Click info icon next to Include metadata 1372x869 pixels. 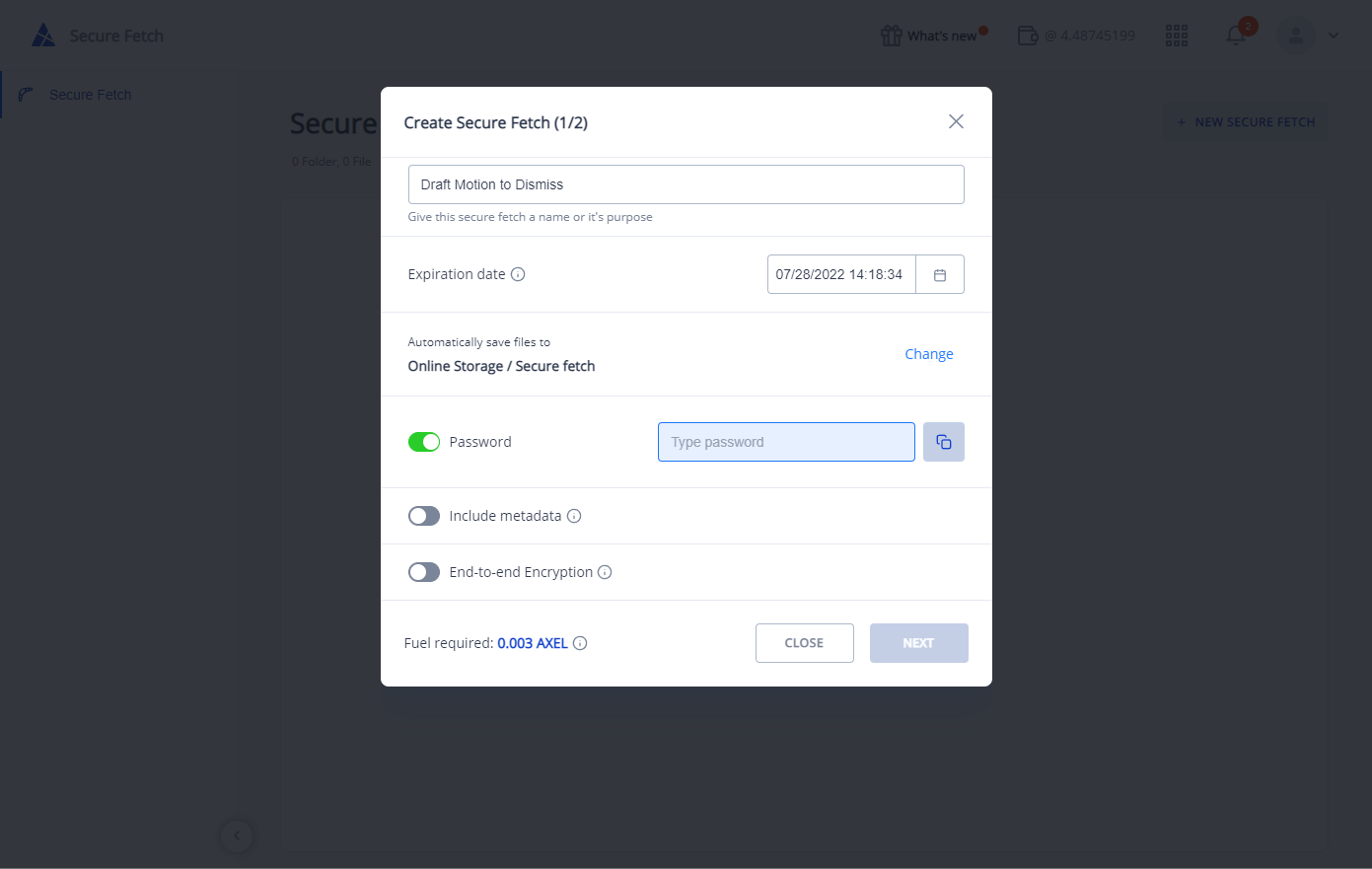click(x=574, y=516)
